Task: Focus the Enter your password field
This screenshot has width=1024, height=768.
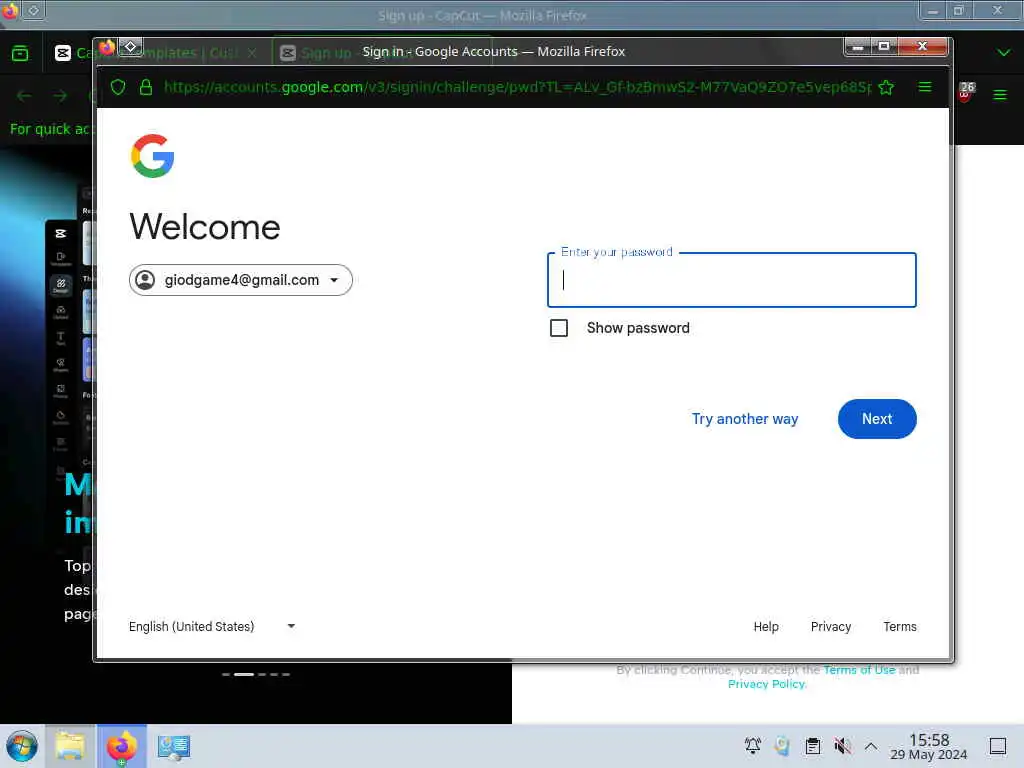Action: click(731, 280)
